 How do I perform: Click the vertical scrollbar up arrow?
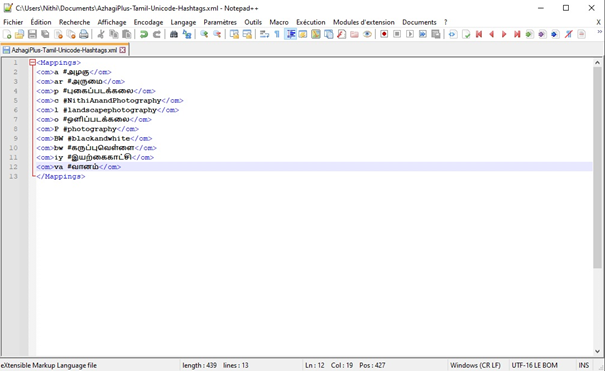coord(598,62)
